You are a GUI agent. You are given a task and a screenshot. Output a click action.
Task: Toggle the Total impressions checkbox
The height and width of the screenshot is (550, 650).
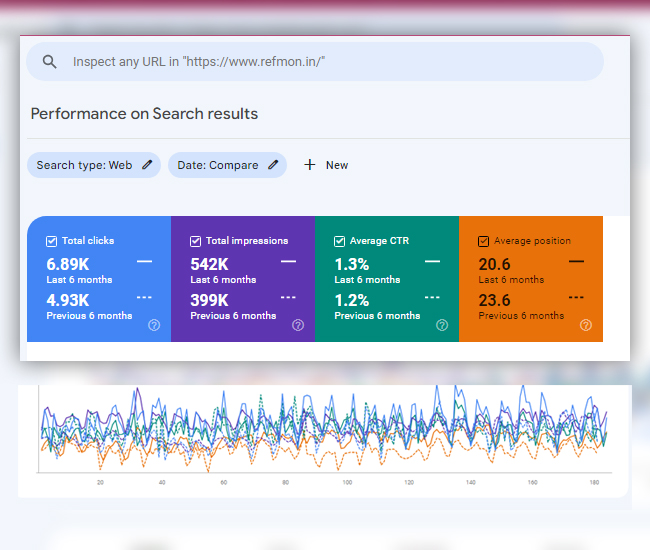pos(196,241)
